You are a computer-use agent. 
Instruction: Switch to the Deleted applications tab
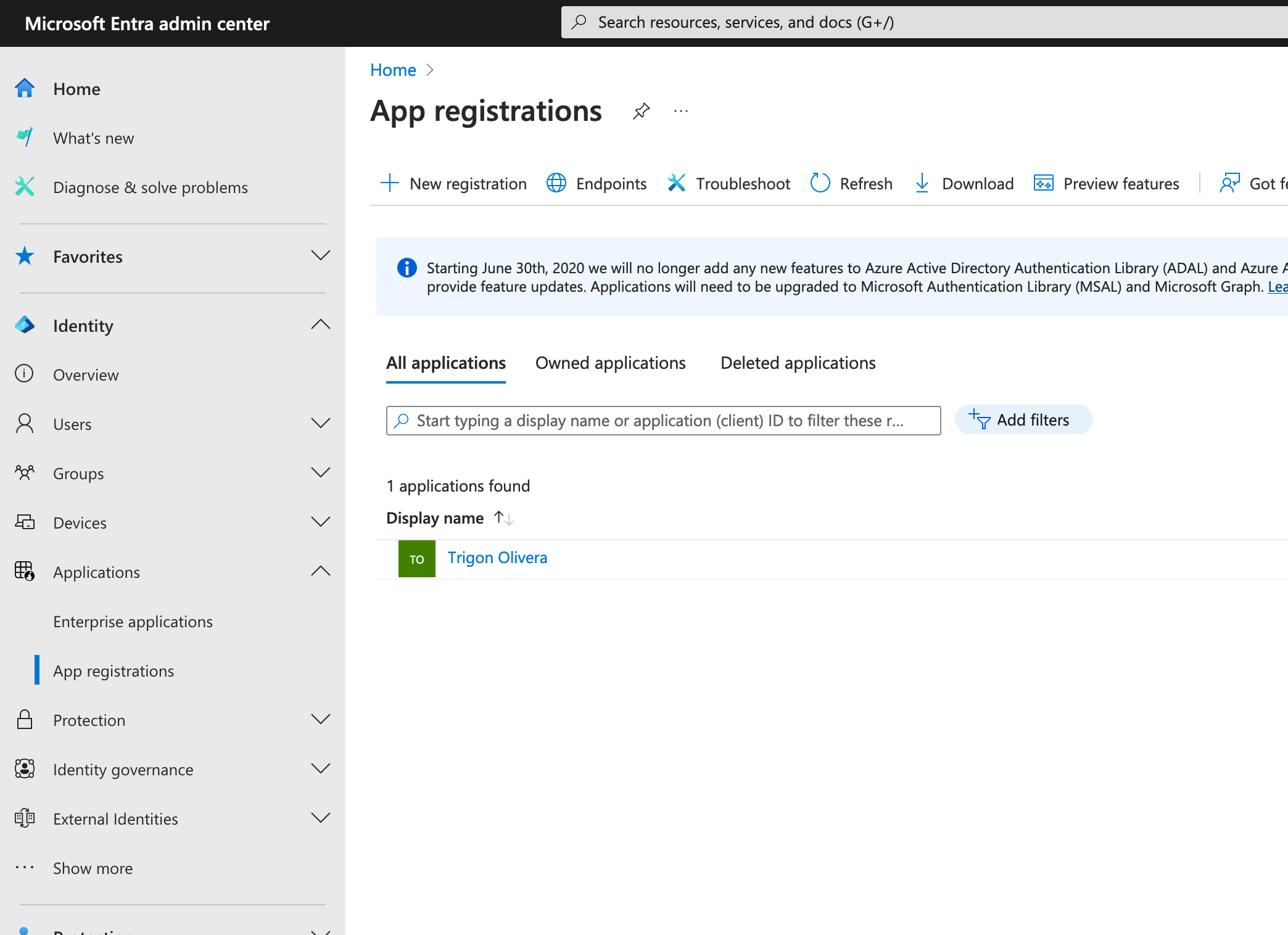[x=798, y=363]
